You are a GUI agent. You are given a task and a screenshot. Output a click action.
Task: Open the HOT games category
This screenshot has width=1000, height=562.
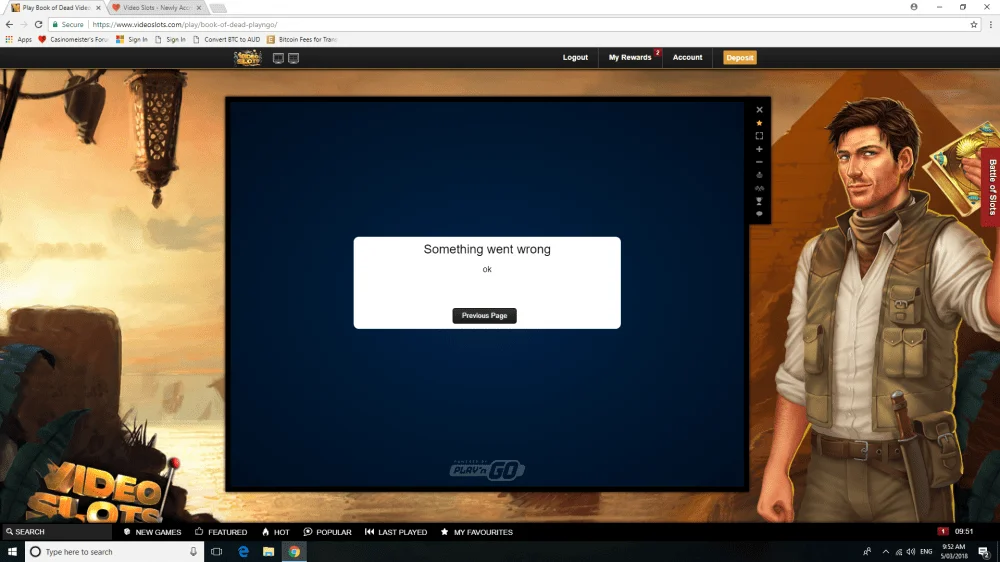click(x=276, y=532)
